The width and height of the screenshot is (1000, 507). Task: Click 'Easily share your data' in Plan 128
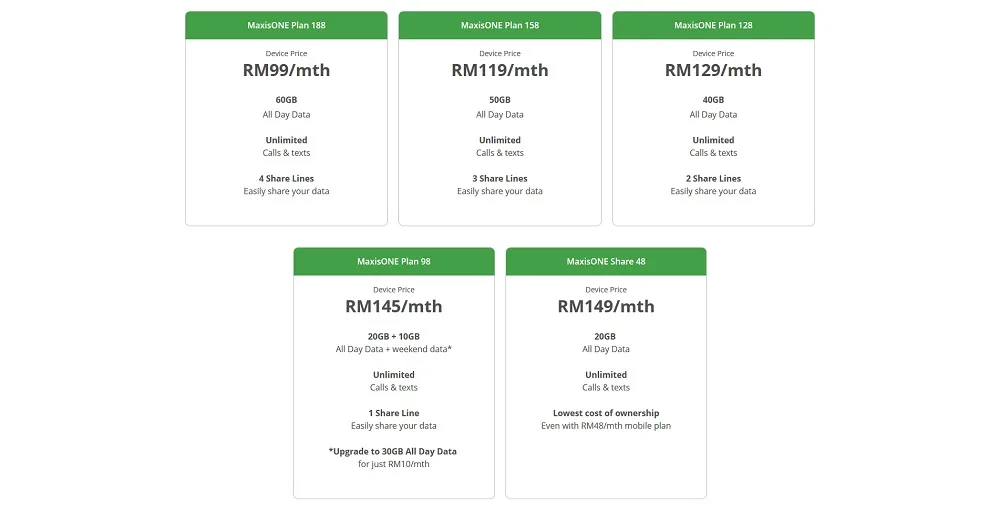click(x=714, y=191)
